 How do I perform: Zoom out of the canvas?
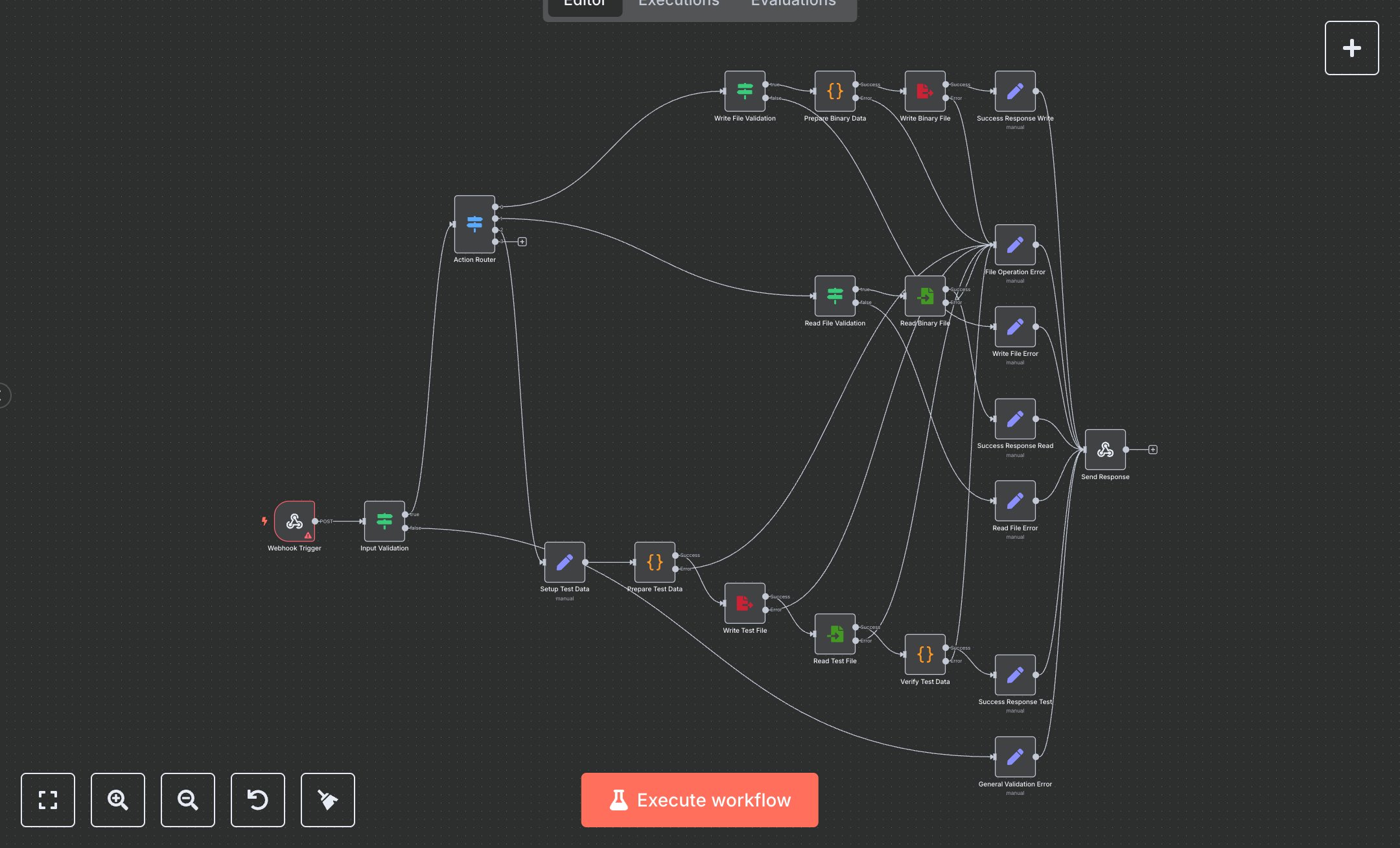click(188, 800)
